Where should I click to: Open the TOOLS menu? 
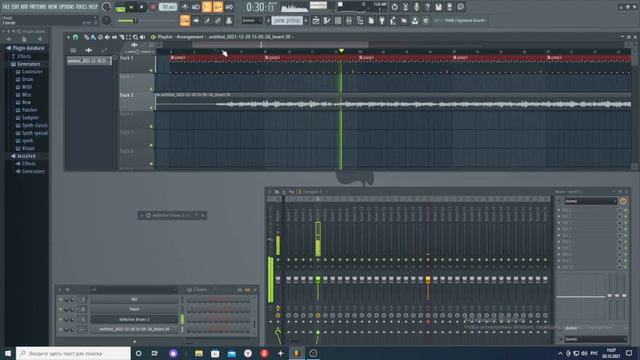point(81,7)
